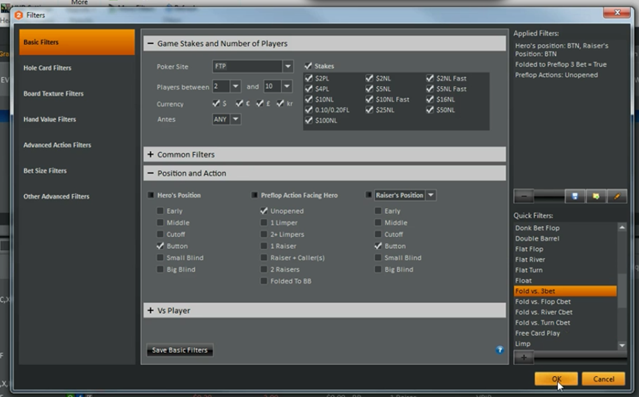Image resolution: width=639 pixels, height=397 pixels.
Task: Click the open filter folder icon
Action: click(596, 196)
